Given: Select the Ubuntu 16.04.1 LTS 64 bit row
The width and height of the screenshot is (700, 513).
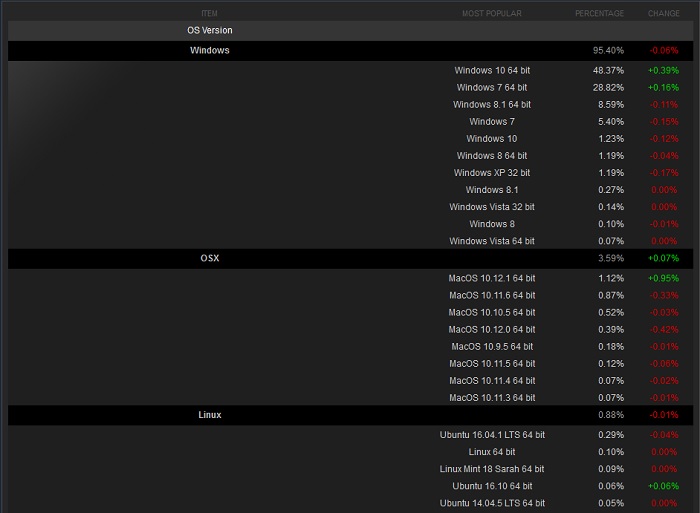Looking at the screenshot, I should [x=491, y=435].
